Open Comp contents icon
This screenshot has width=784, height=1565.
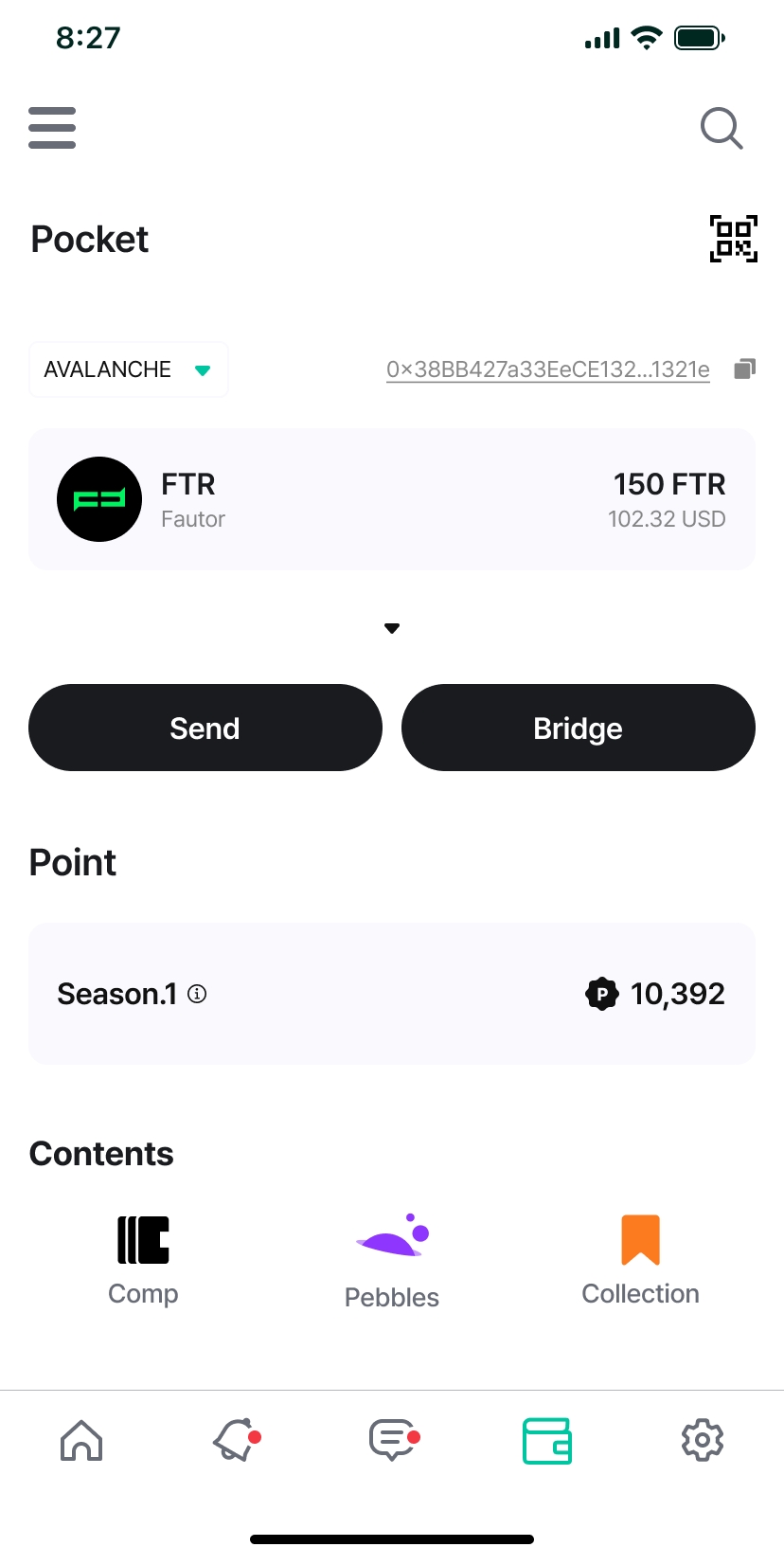coord(143,1240)
